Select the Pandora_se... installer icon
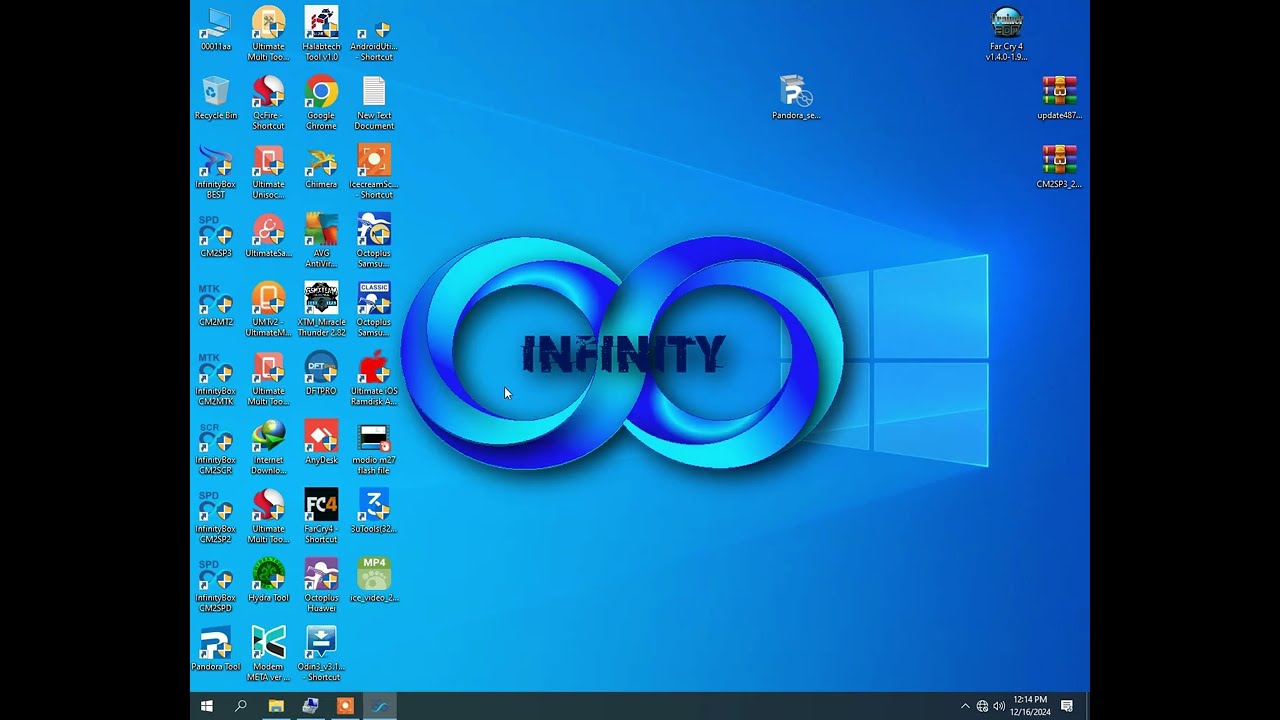Screen dimensions: 1280x720 tap(796, 97)
